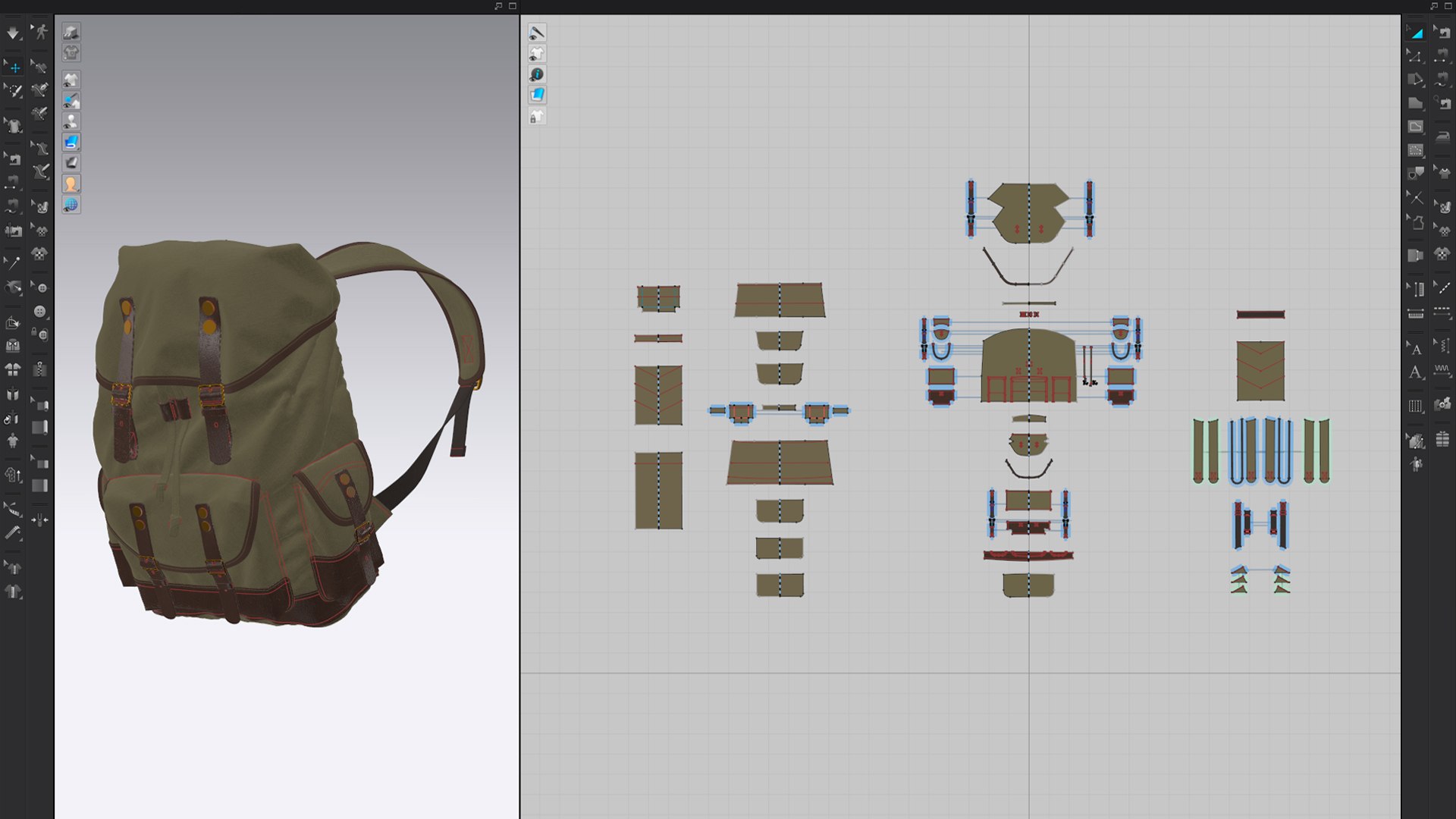Select the 2D Polygon pattern tool

pyautogui.click(x=1416, y=103)
